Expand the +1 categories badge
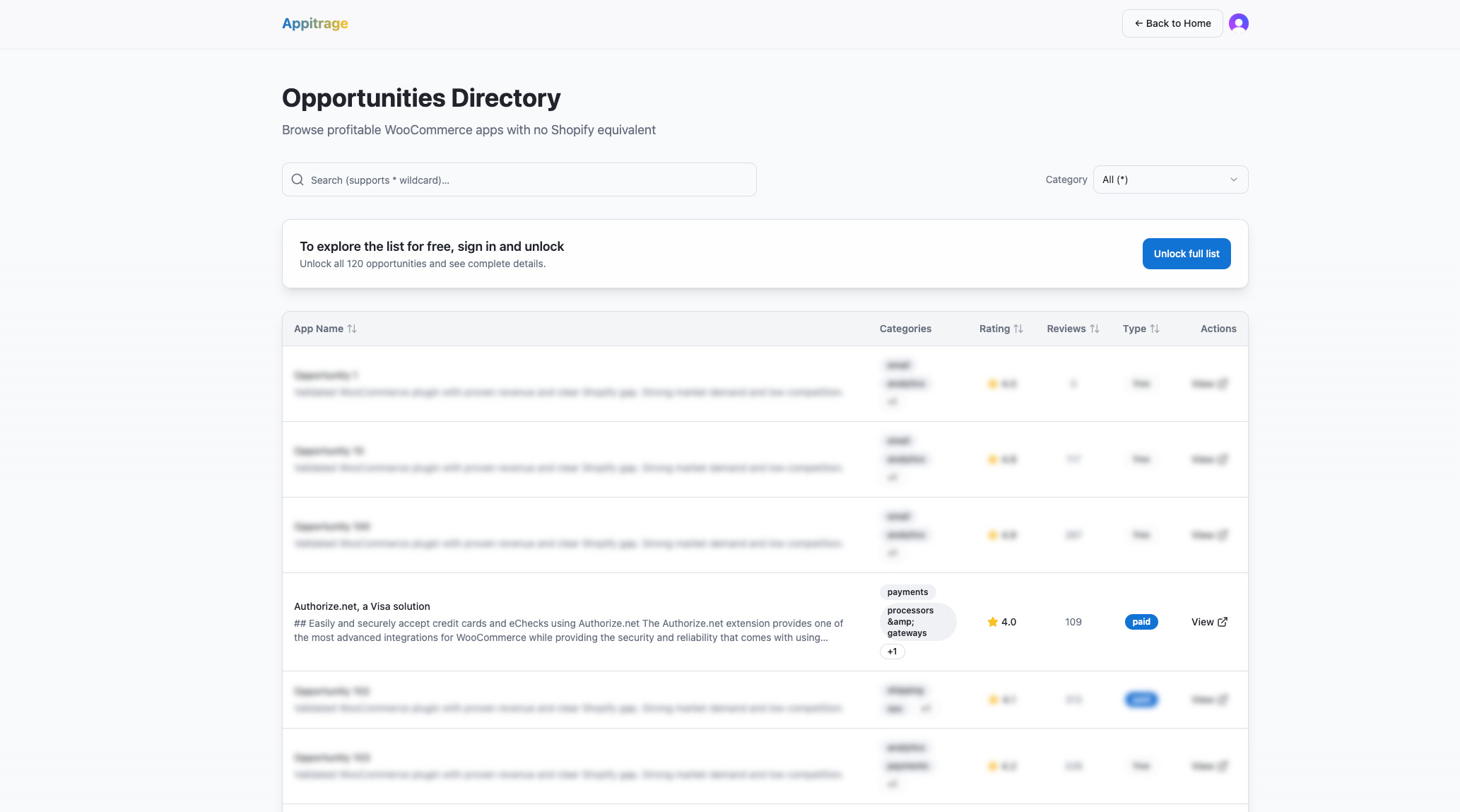This screenshot has width=1460, height=812. (x=892, y=652)
